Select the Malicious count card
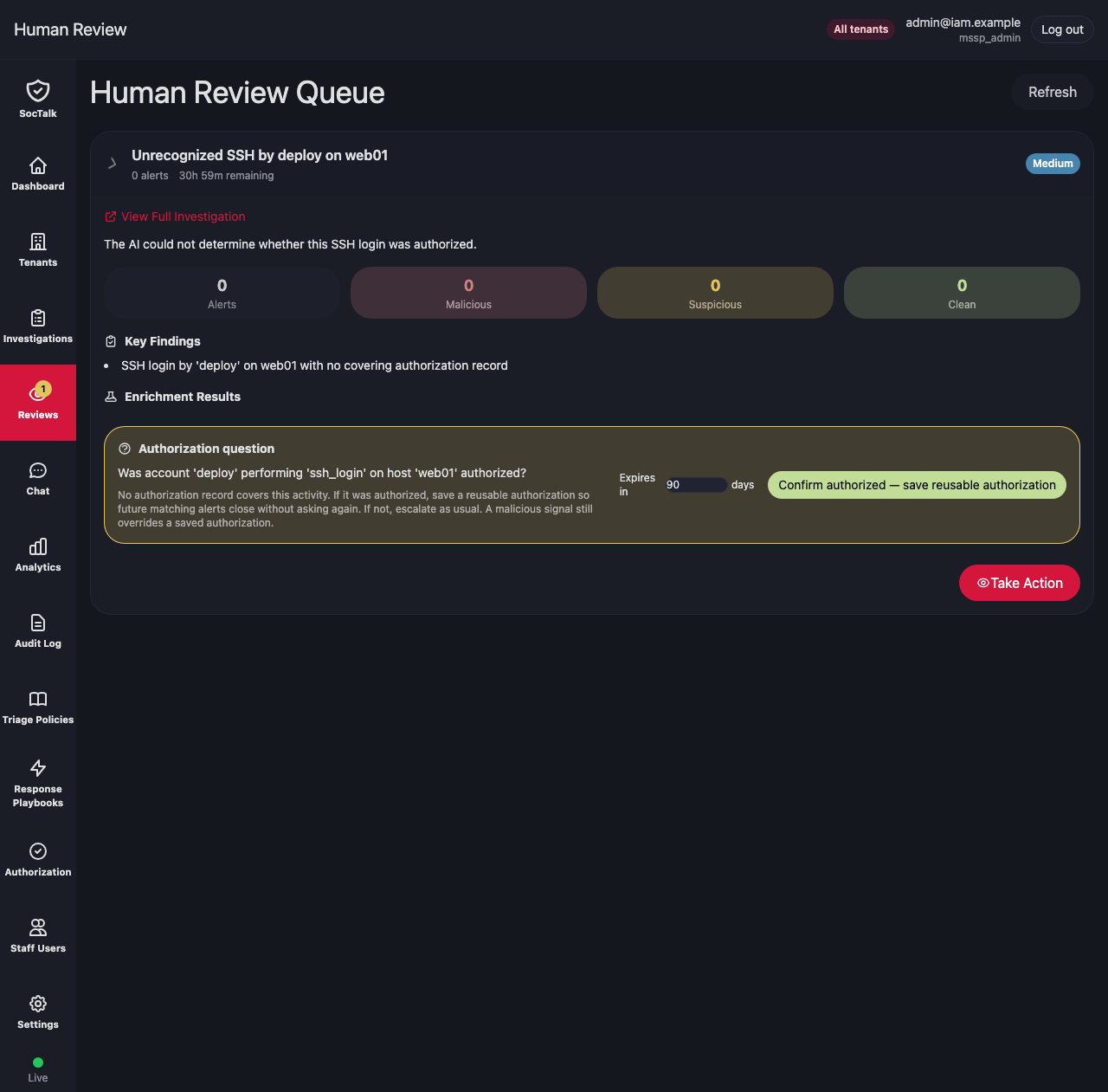The width and height of the screenshot is (1108, 1092). point(468,293)
